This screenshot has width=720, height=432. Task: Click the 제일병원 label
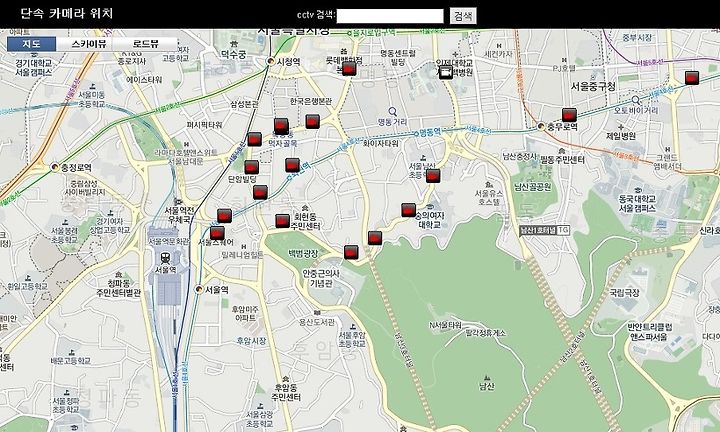coord(621,136)
